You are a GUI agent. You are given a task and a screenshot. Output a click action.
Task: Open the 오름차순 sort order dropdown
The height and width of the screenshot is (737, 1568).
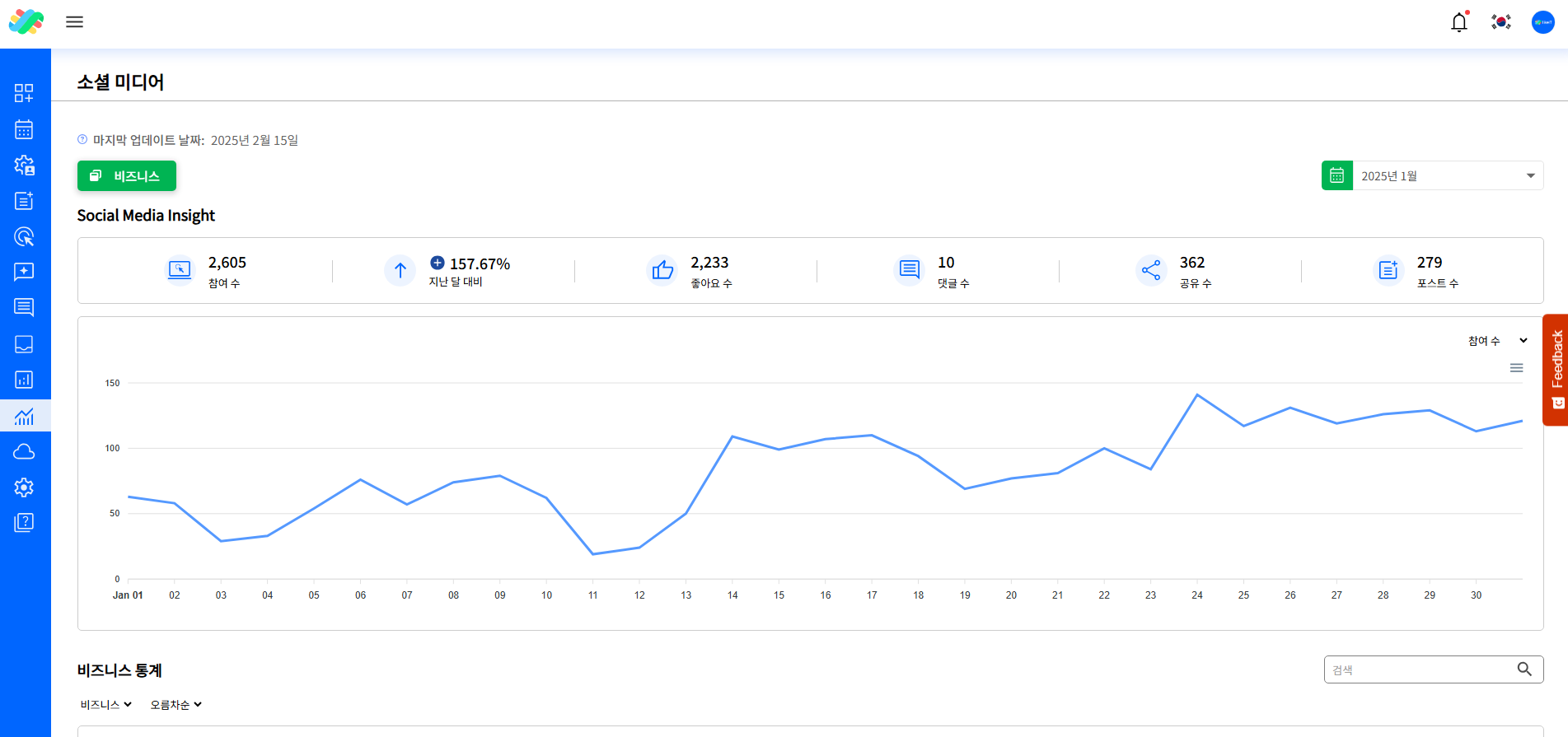pyautogui.click(x=176, y=705)
